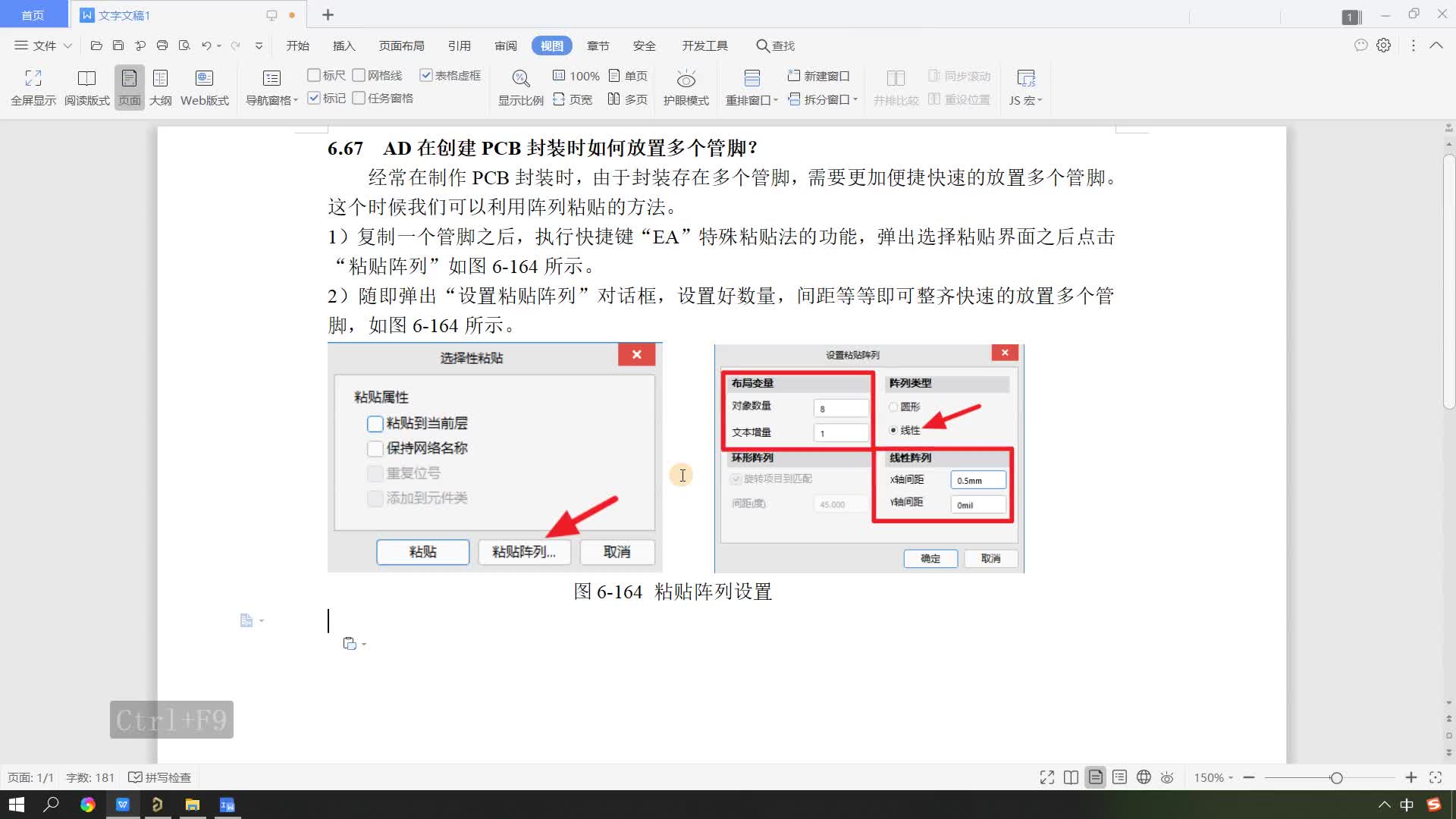Screen dimensions: 1456x819
Task: Add a new document tab
Action: pos(328,15)
